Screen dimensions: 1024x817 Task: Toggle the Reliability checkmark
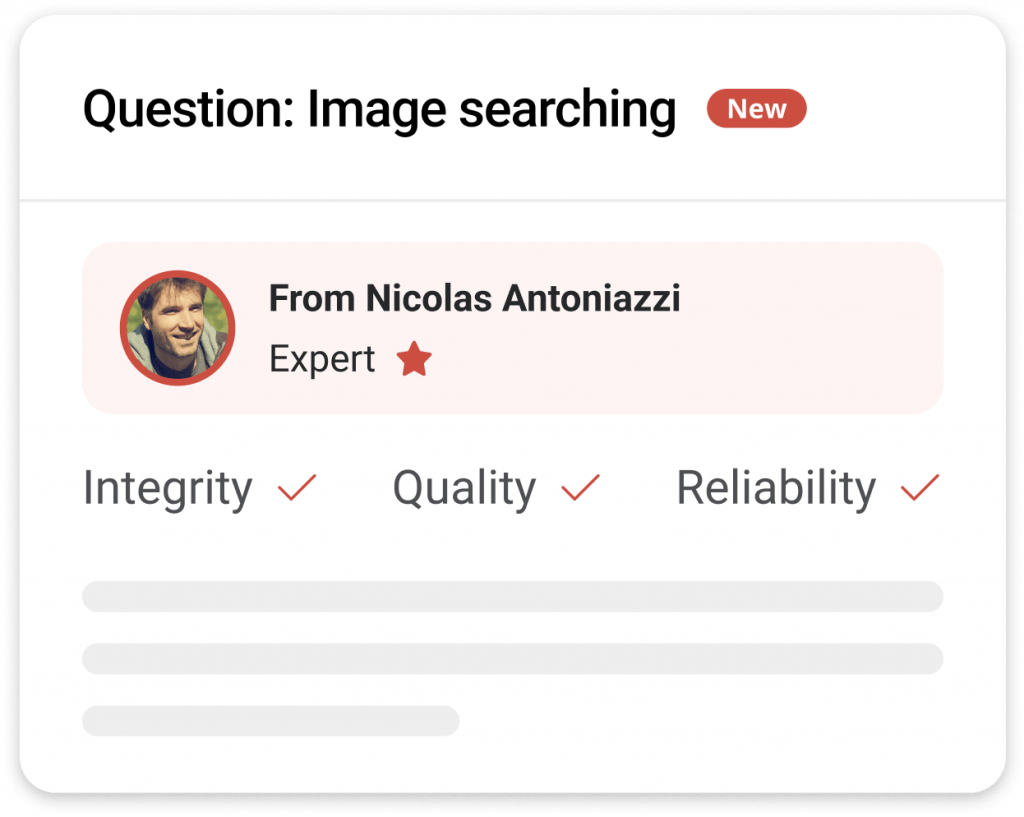pos(920,488)
